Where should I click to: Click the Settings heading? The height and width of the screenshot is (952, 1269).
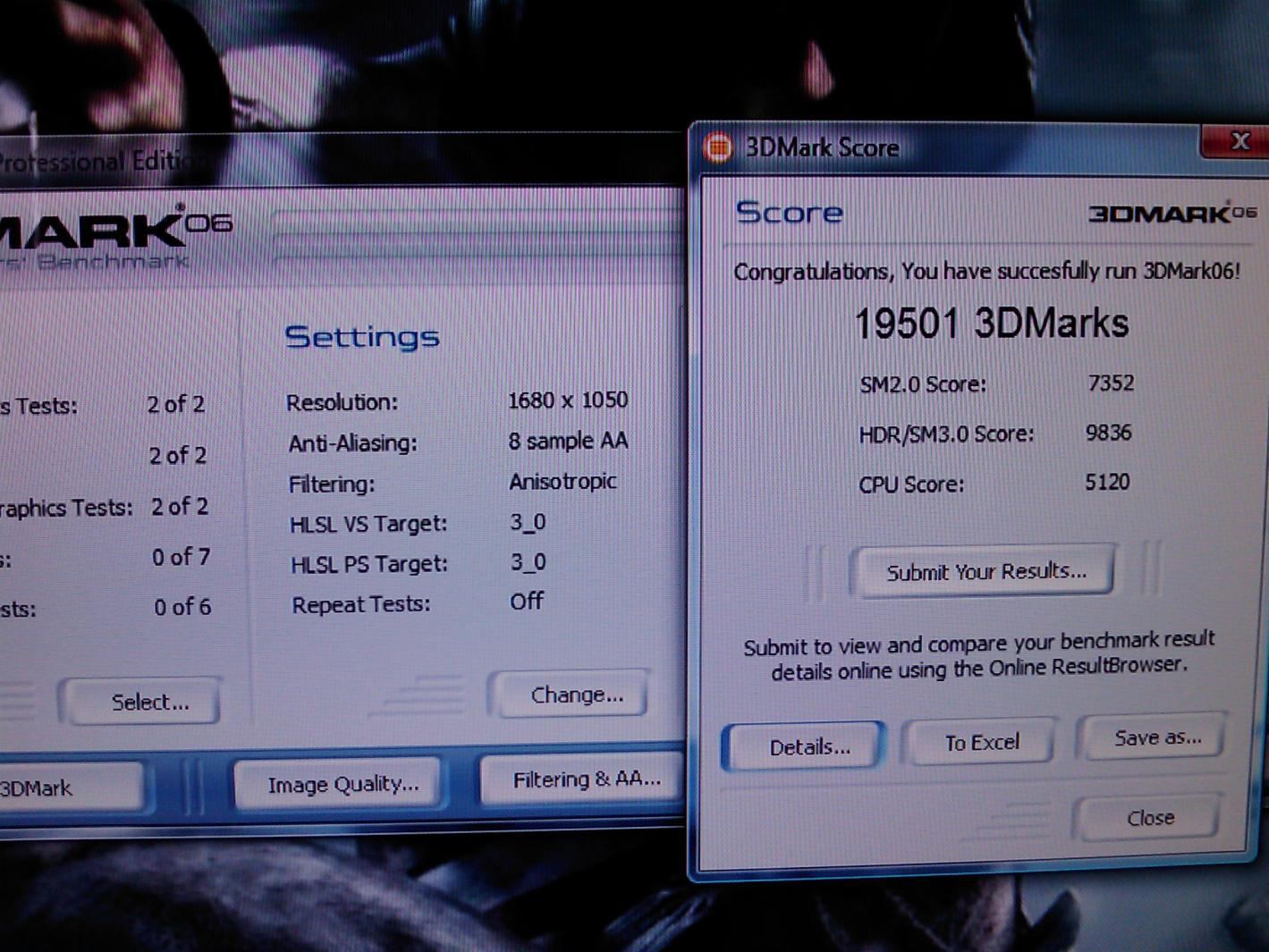(361, 337)
